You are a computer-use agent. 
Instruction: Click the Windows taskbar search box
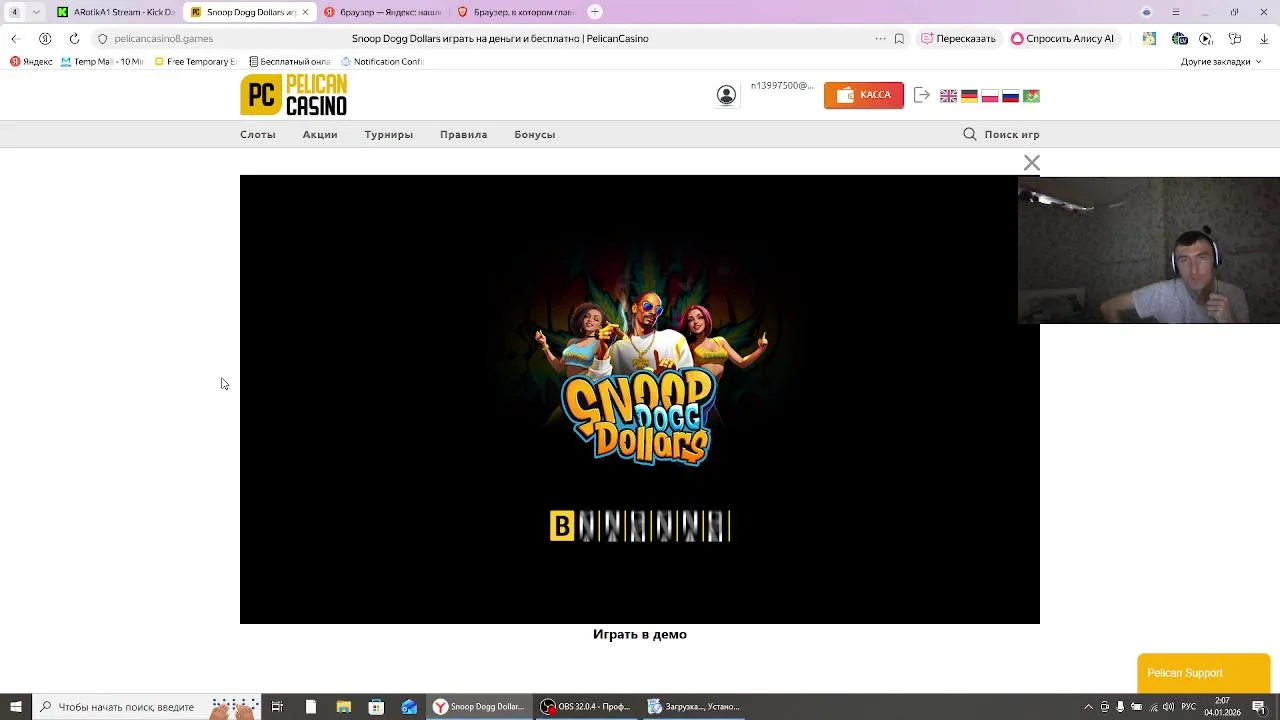[x=146, y=707]
